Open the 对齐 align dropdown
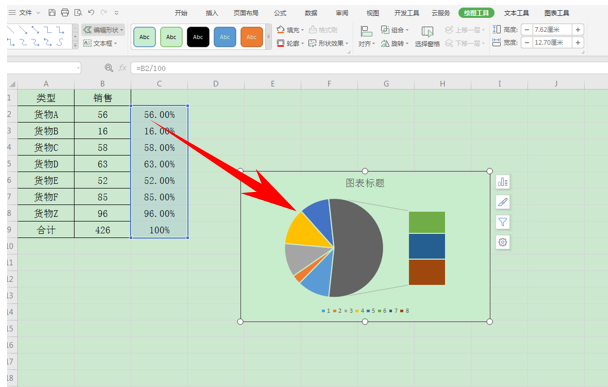 [x=366, y=37]
